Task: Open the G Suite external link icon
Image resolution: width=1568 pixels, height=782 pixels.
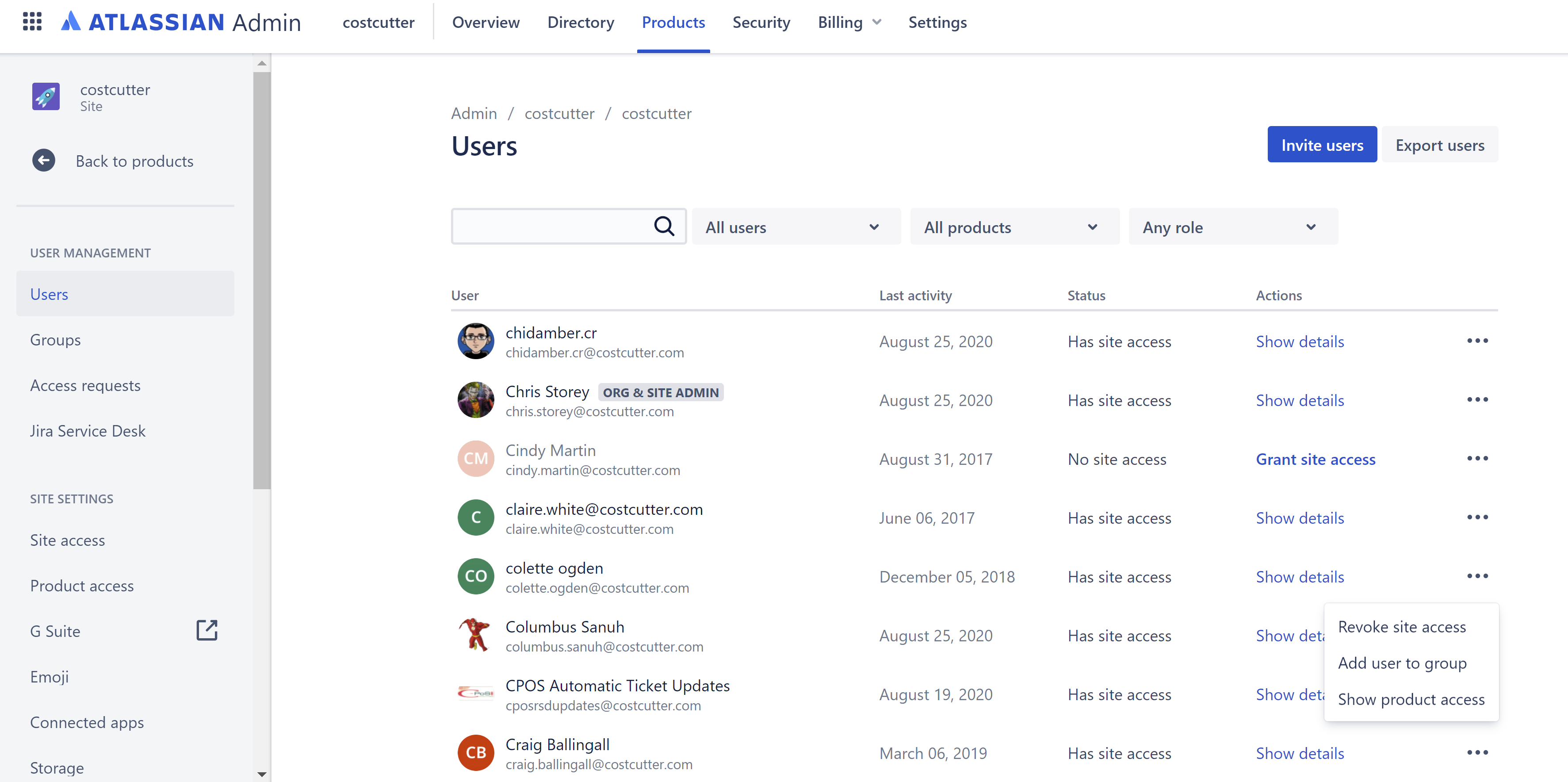Action: pos(207,630)
